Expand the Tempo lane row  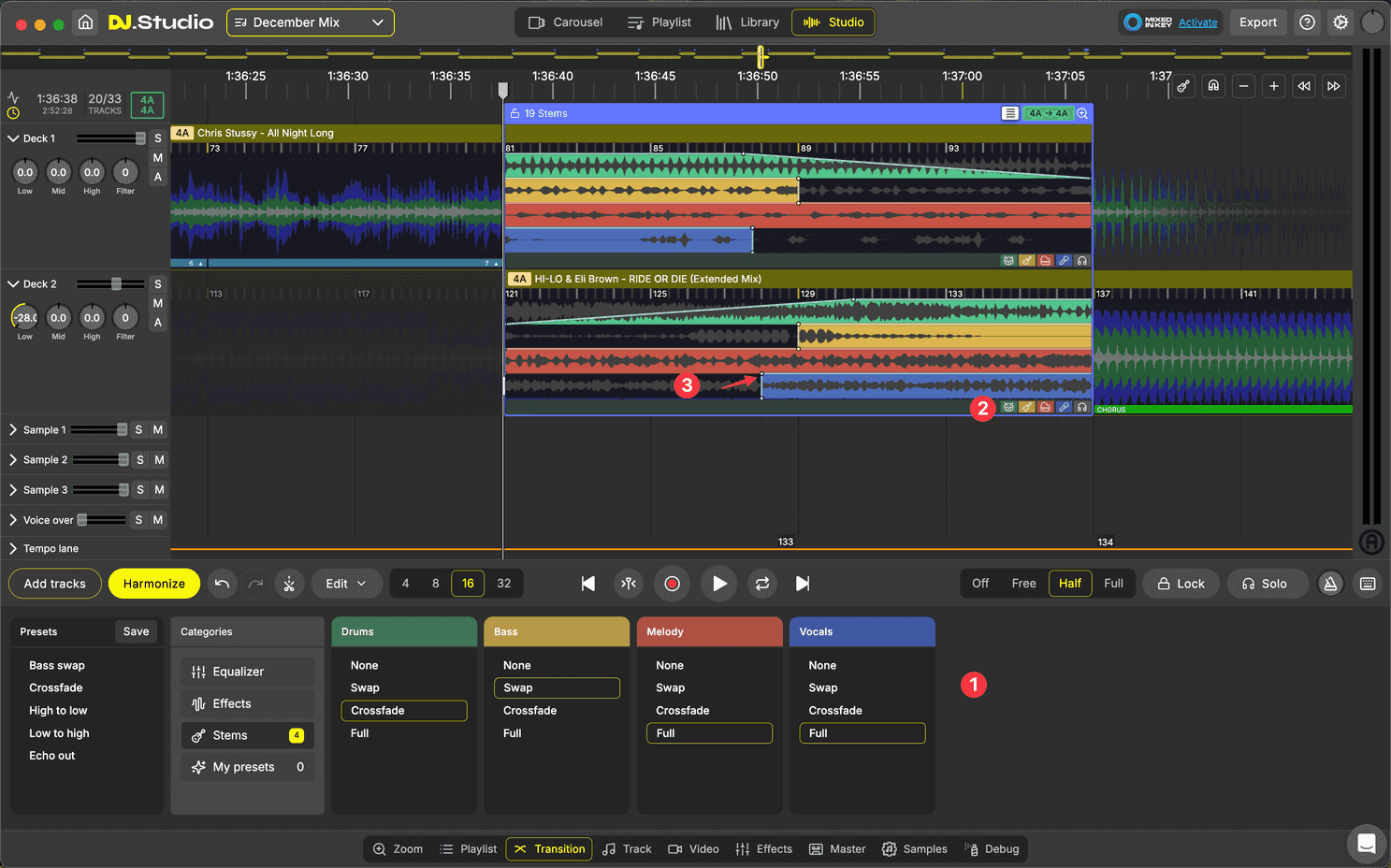[13, 549]
